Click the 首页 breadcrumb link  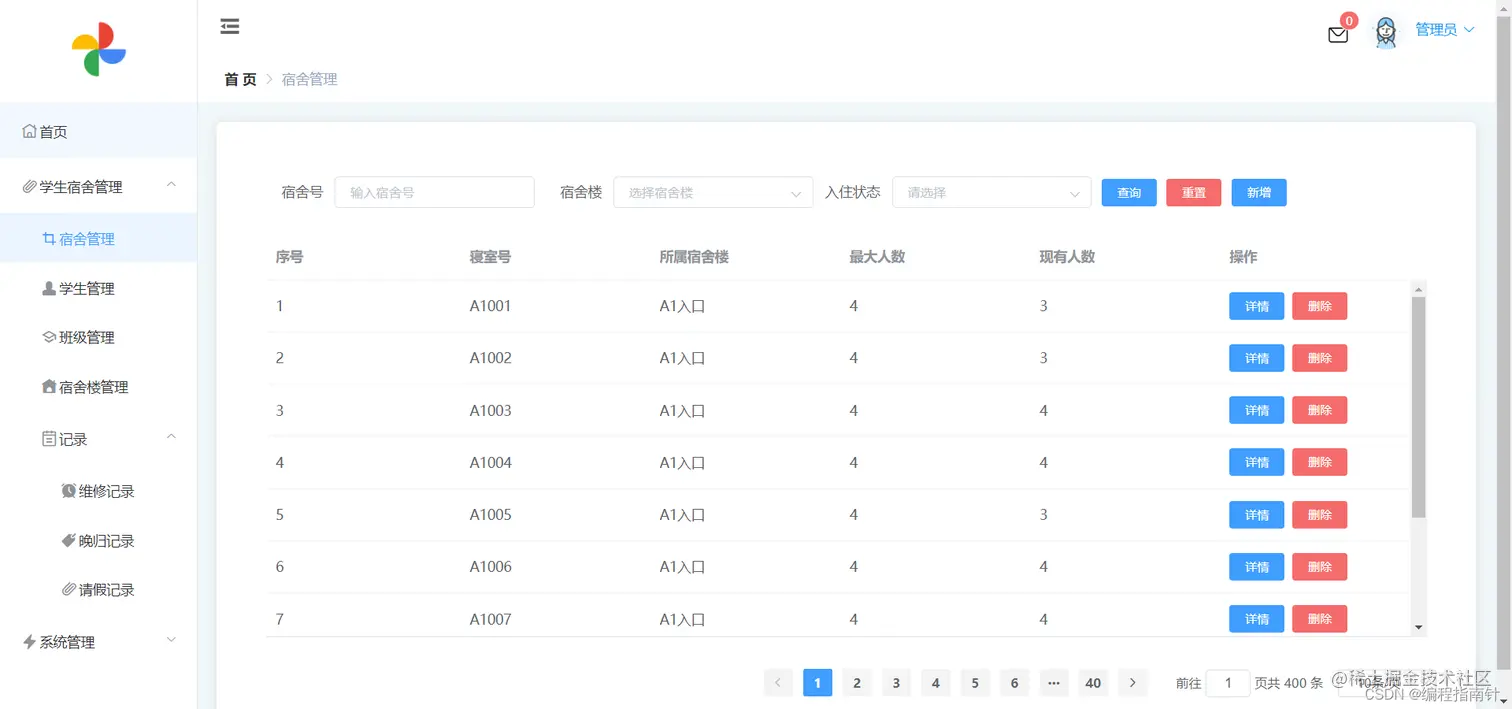tap(240, 79)
